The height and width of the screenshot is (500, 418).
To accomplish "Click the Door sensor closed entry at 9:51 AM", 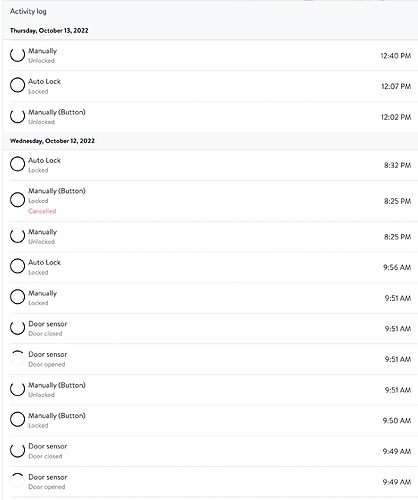I will pos(210,328).
